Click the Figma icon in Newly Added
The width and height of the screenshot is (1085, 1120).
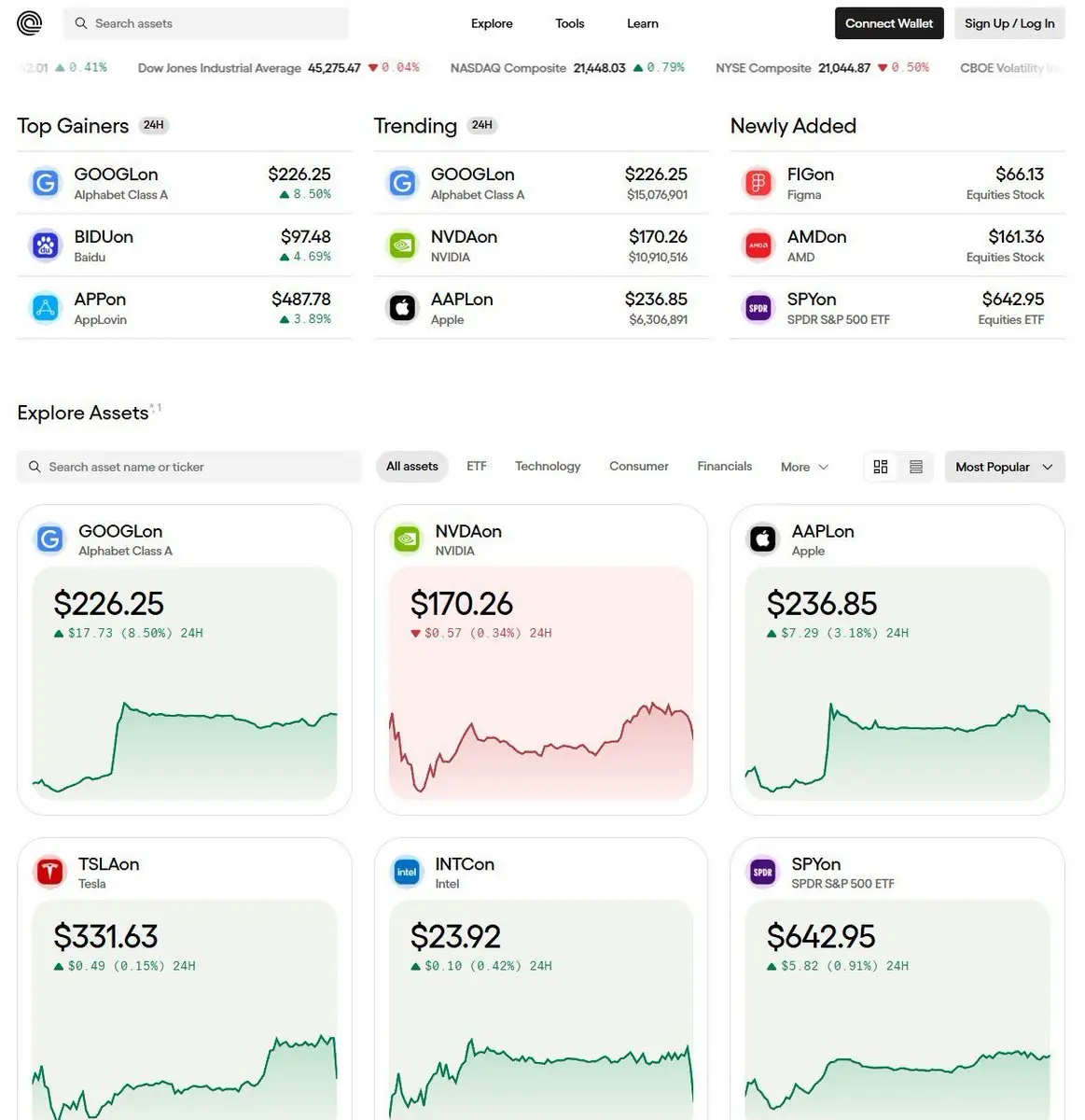coord(758,183)
